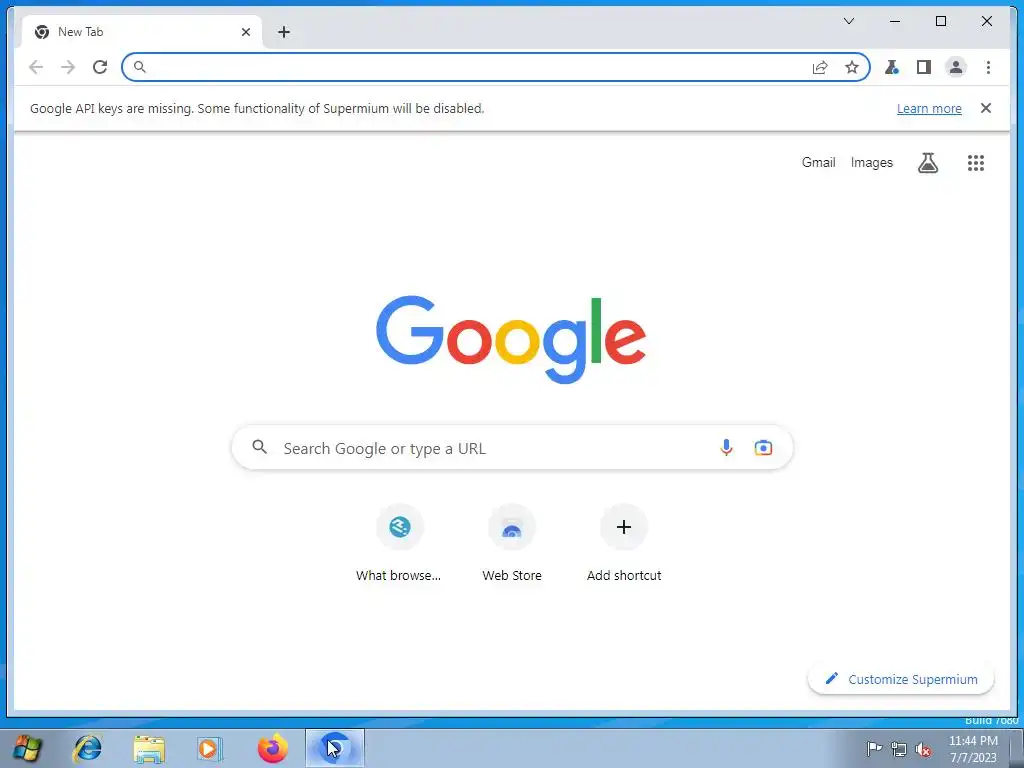This screenshot has height=768, width=1024.
Task: Toggle the side panel icon
Action: (923, 67)
